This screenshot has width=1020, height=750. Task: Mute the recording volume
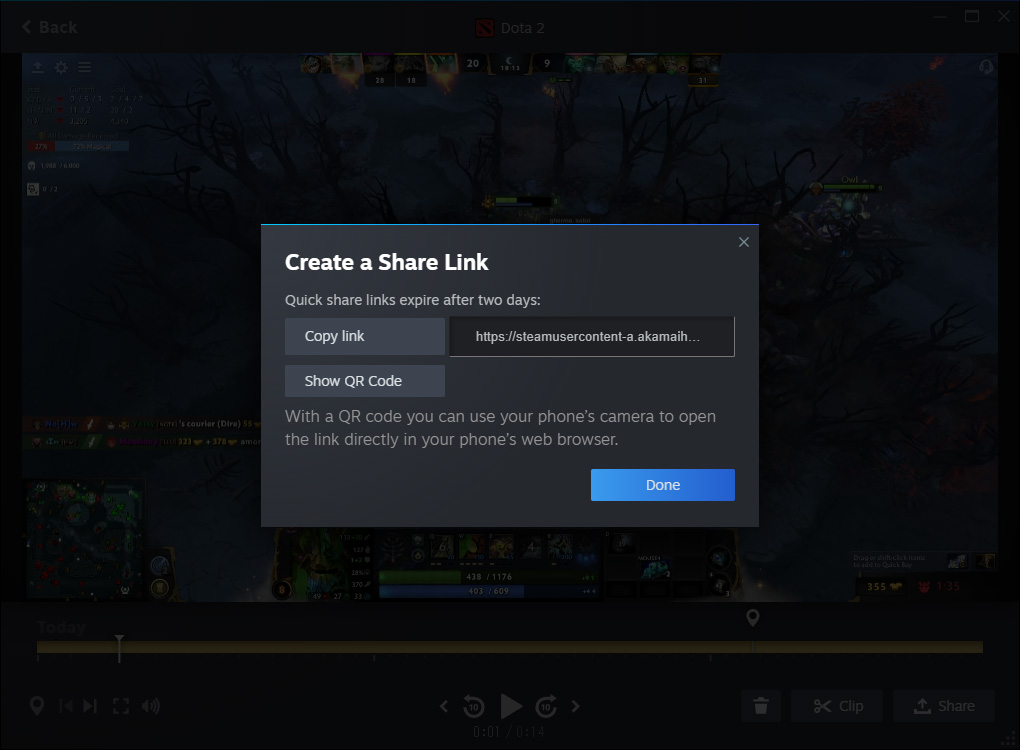point(150,706)
